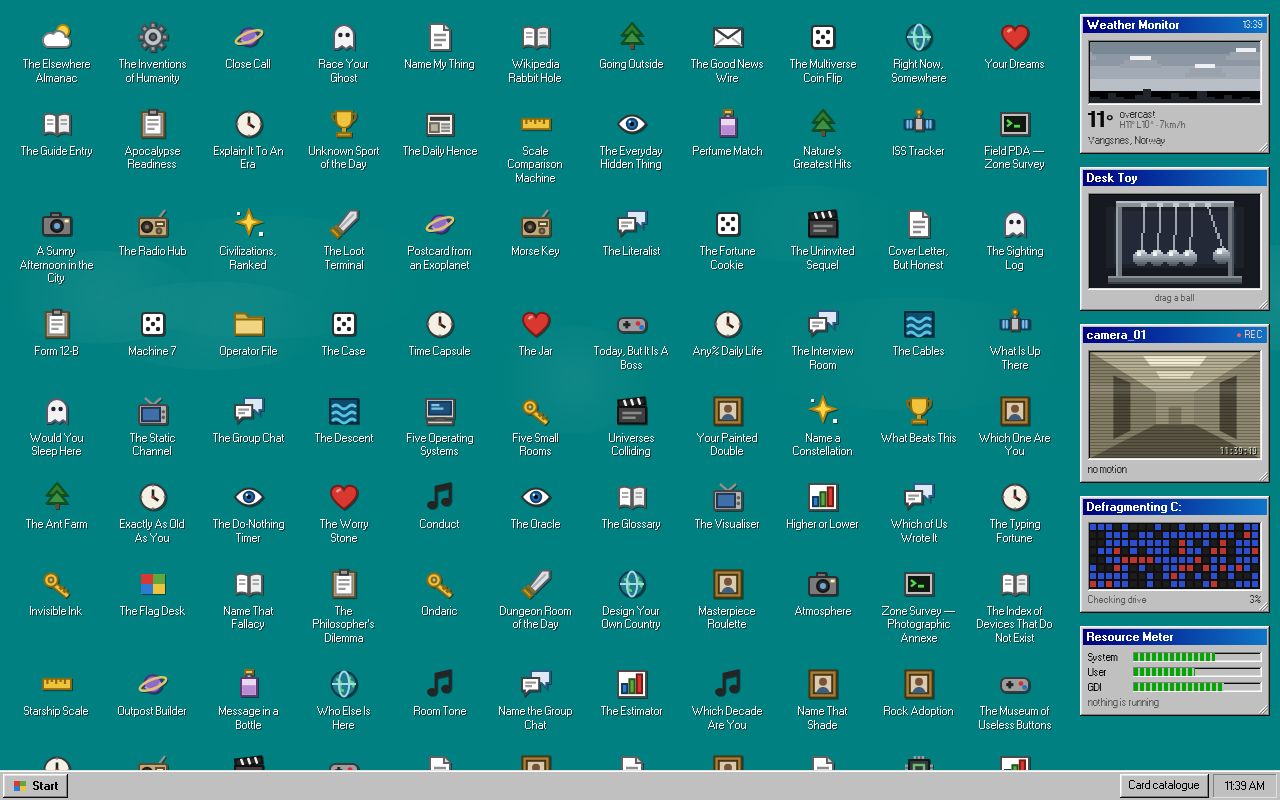Click the Card catalogue taskbar button

pyautogui.click(x=1163, y=786)
